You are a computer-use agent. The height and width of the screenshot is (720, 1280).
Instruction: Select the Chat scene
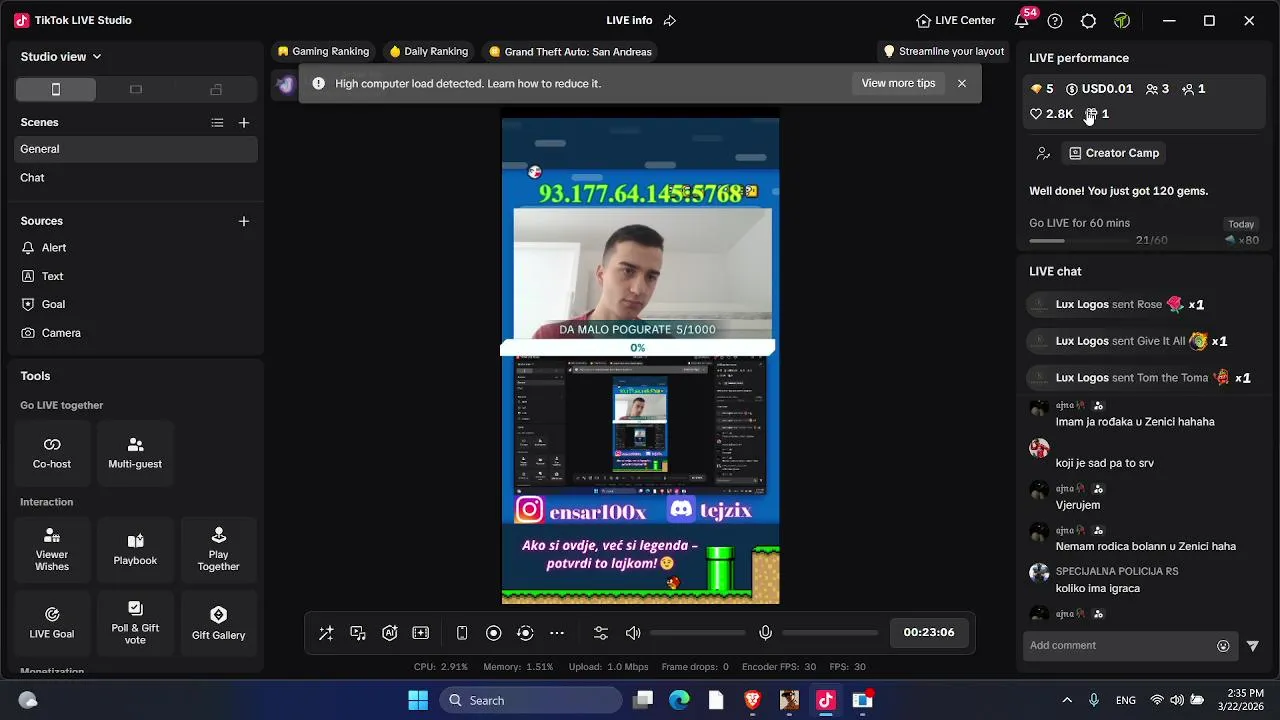[136, 178]
